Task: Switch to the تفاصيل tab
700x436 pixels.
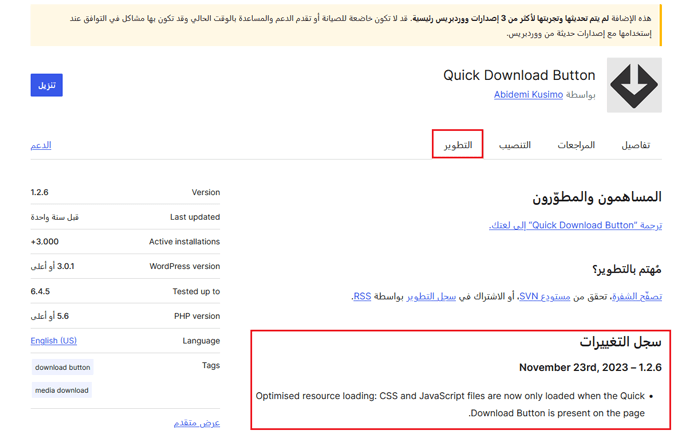Action: click(636, 145)
